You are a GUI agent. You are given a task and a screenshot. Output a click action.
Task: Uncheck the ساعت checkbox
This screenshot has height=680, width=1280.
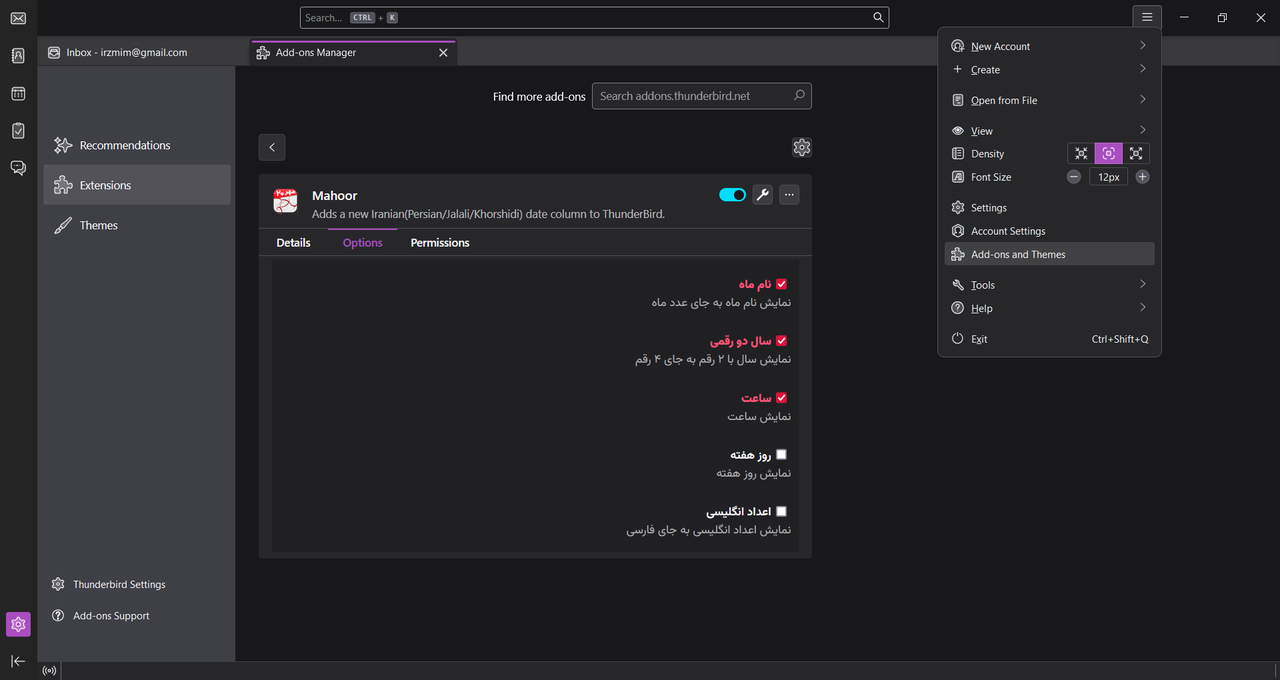pyautogui.click(x=781, y=398)
